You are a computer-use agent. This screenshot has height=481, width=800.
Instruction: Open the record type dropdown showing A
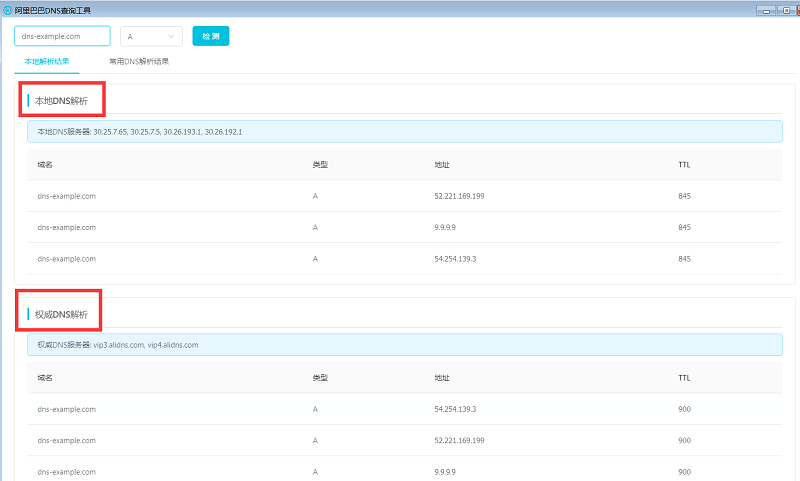151,36
